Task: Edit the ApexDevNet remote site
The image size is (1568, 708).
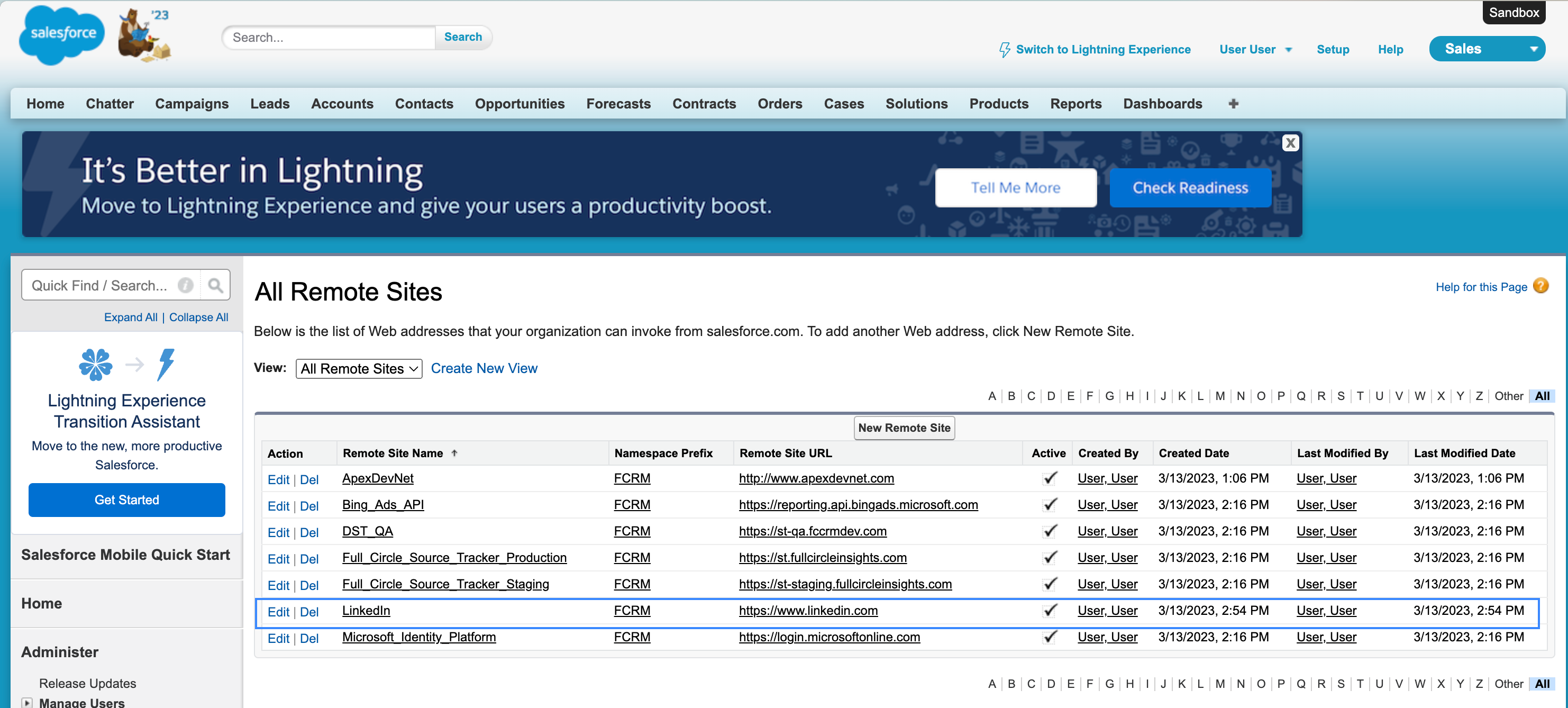Action: tap(278, 480)
